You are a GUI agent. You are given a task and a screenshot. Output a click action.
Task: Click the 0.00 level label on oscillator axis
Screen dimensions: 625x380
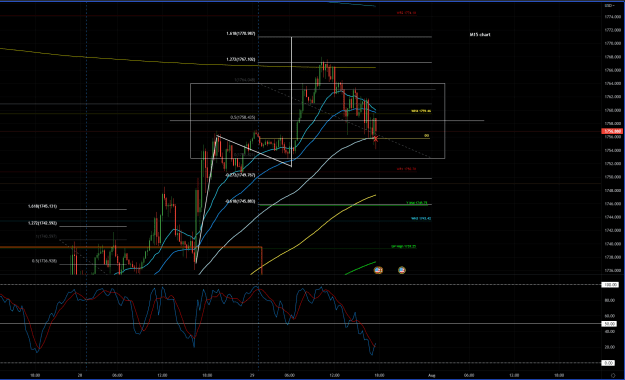click(x=609, y=363)
